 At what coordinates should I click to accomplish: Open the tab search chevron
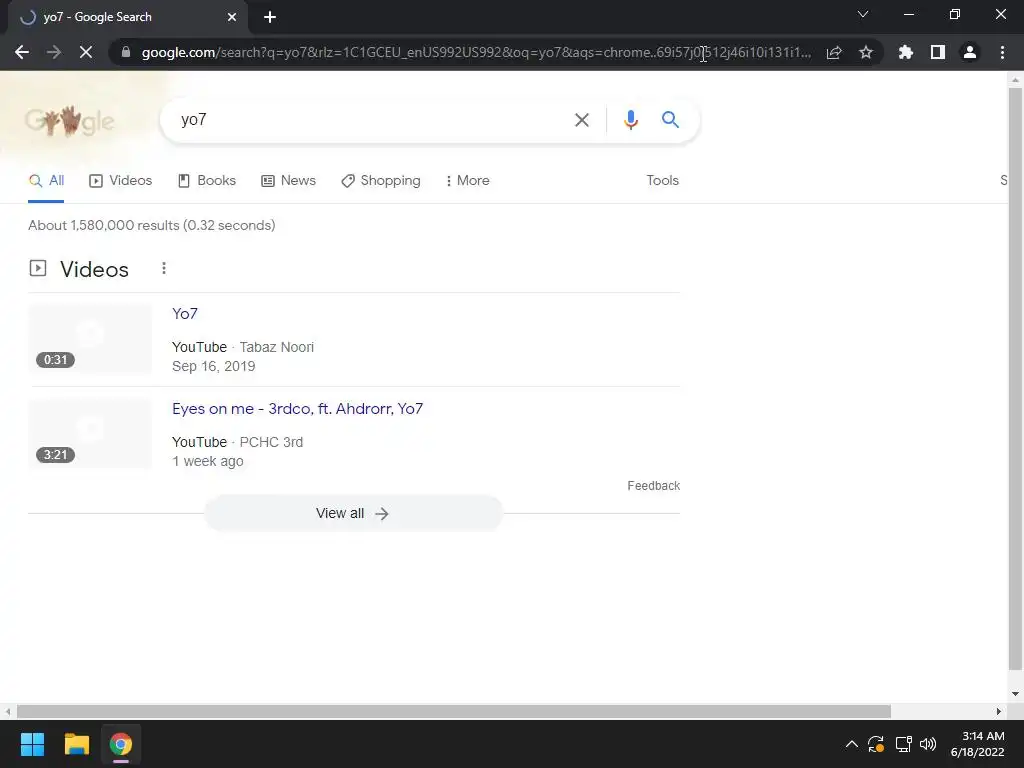pyautogui.click(x=863, y=14)
